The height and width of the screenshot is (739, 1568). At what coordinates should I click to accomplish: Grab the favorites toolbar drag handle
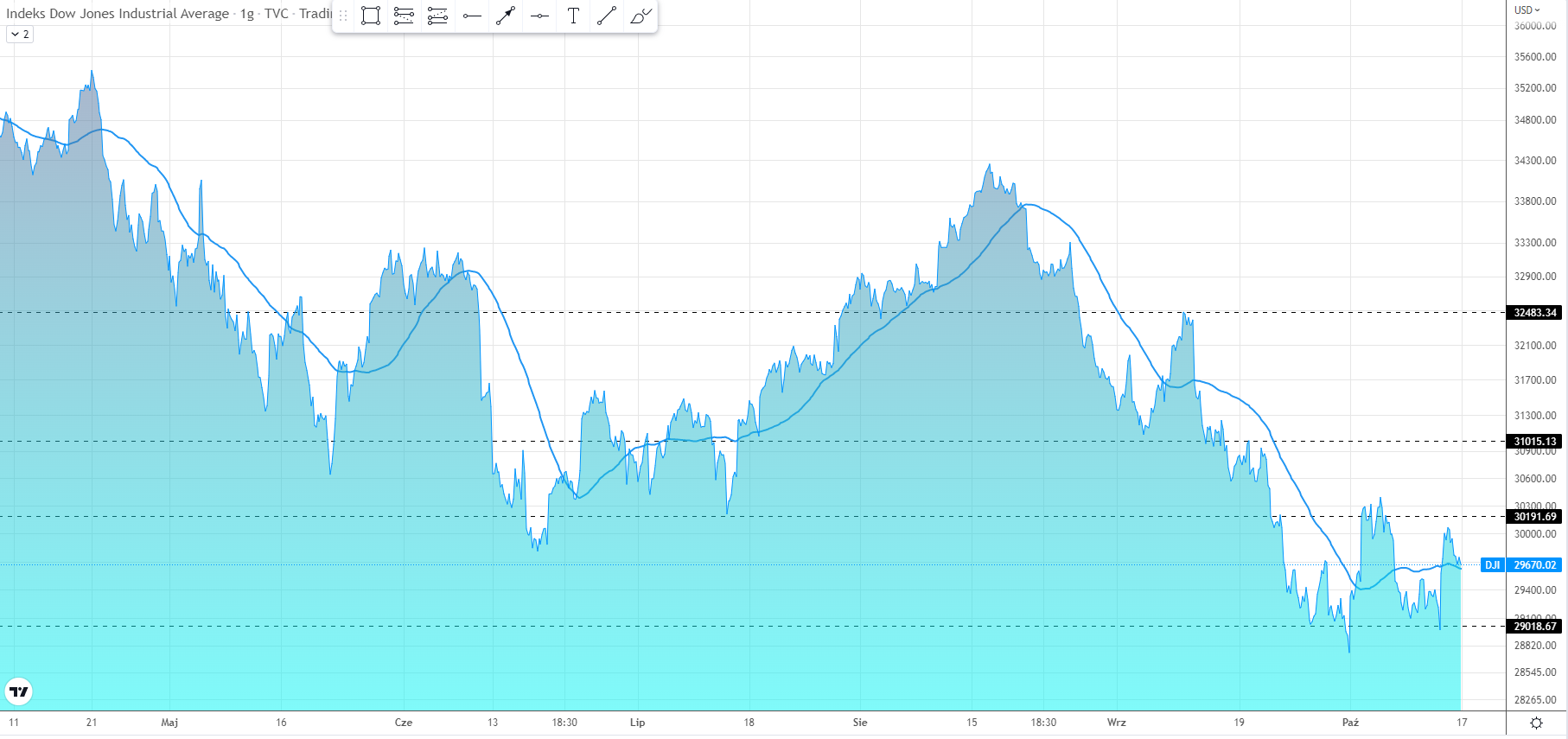tap(343, 16)
